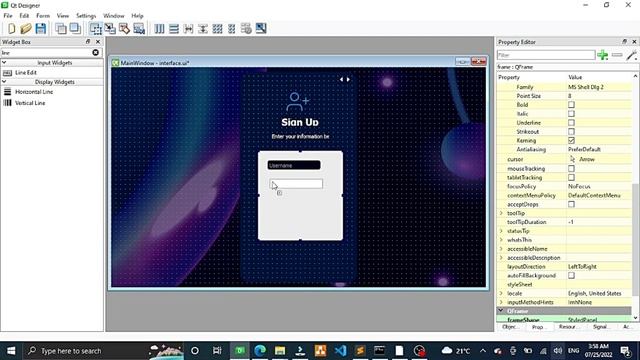
Task: Collapse the Input Widgets category
Action: 4,62
